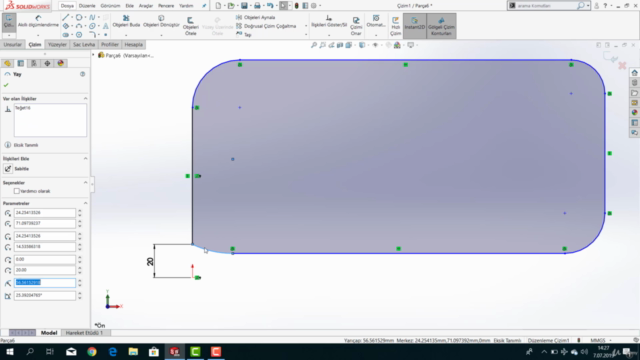The image size is (640, 360).
Task: Toggle the Yardımcı olarak checkbox
Action: (x=17, y=191)
